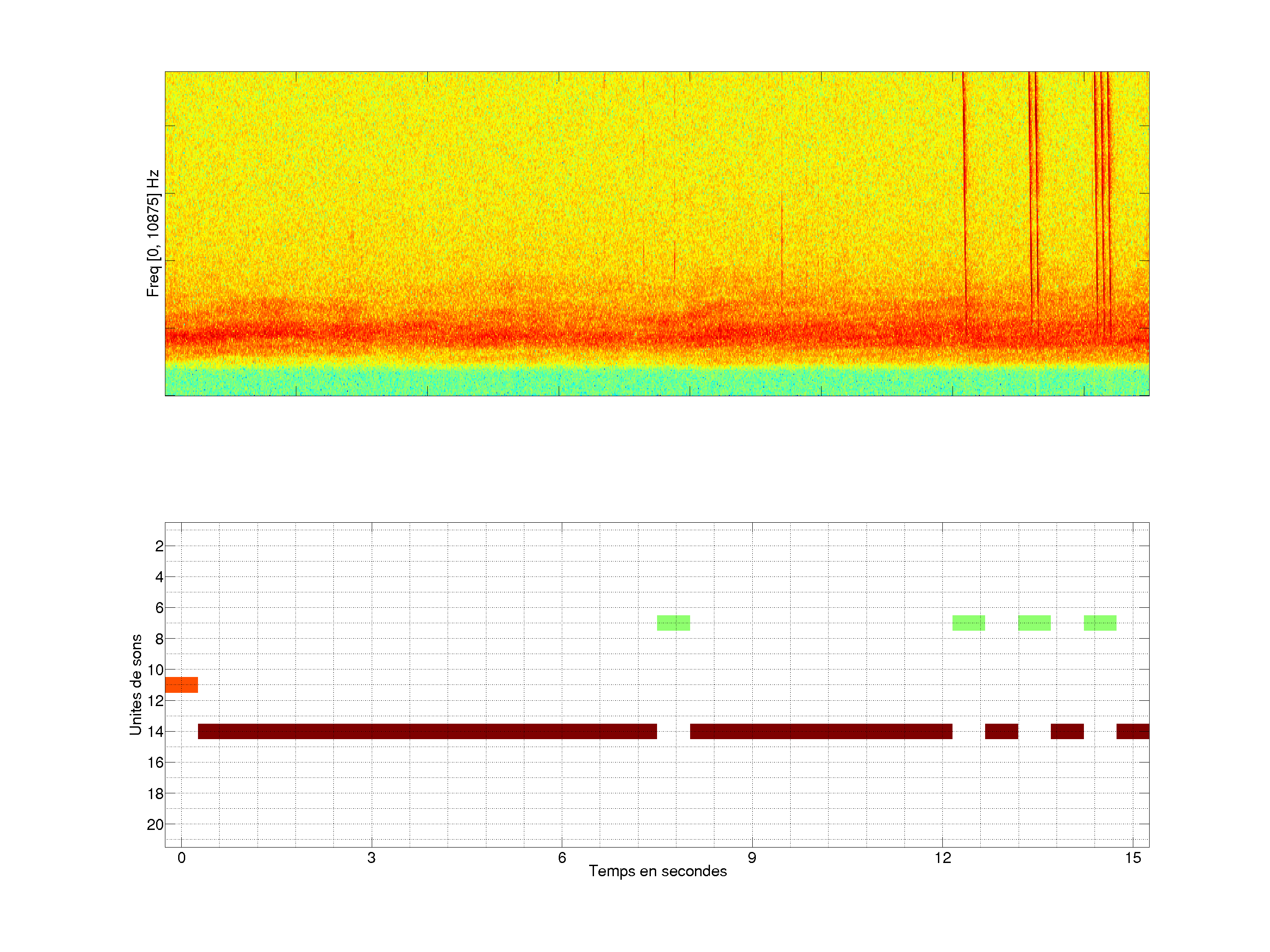Click the 'Unites de sons' y-axis label

(x=135, y=684)
